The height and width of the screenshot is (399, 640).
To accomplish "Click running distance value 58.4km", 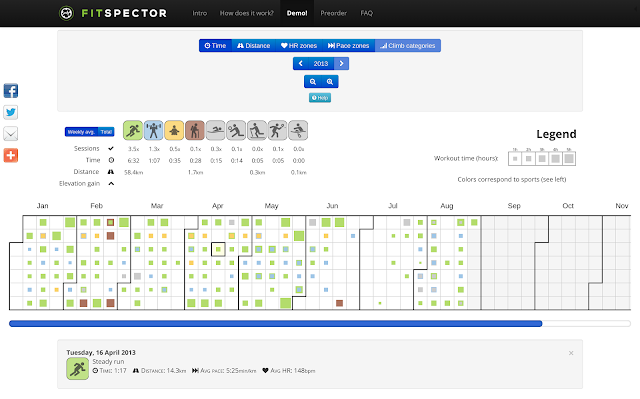I will point(133,173).
